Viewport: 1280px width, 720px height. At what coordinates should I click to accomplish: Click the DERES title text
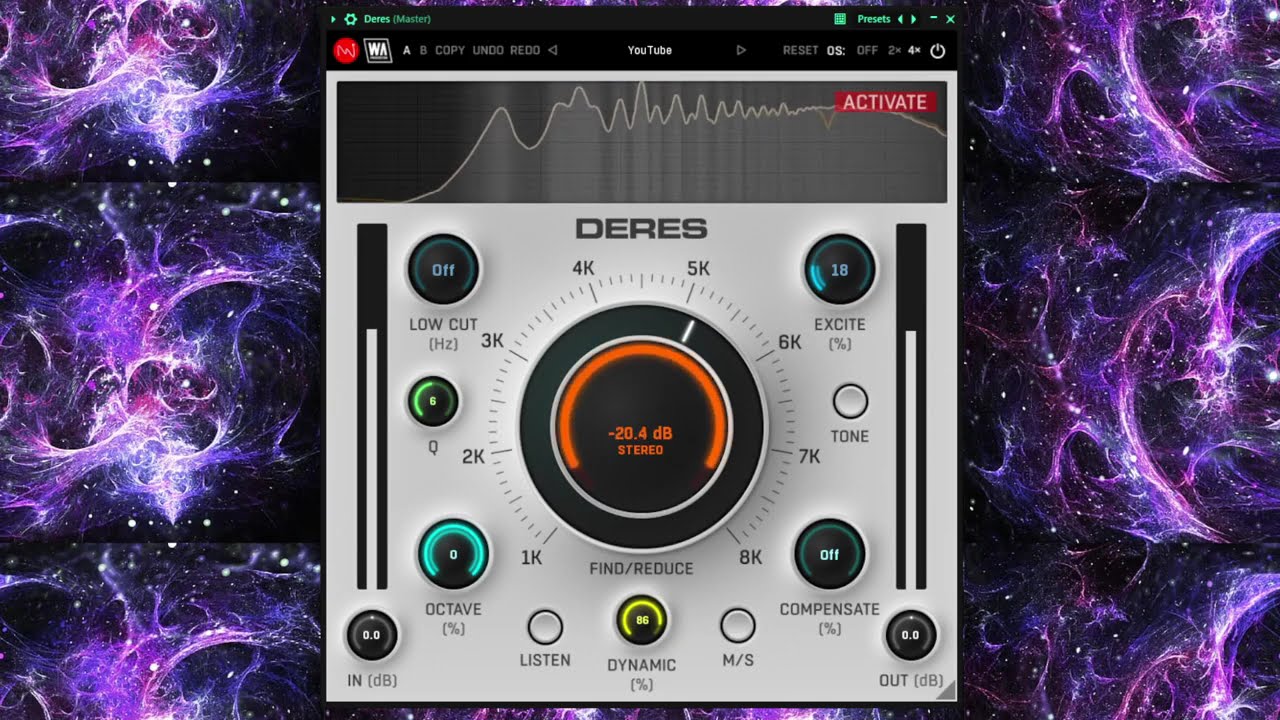tap(641, 229)
